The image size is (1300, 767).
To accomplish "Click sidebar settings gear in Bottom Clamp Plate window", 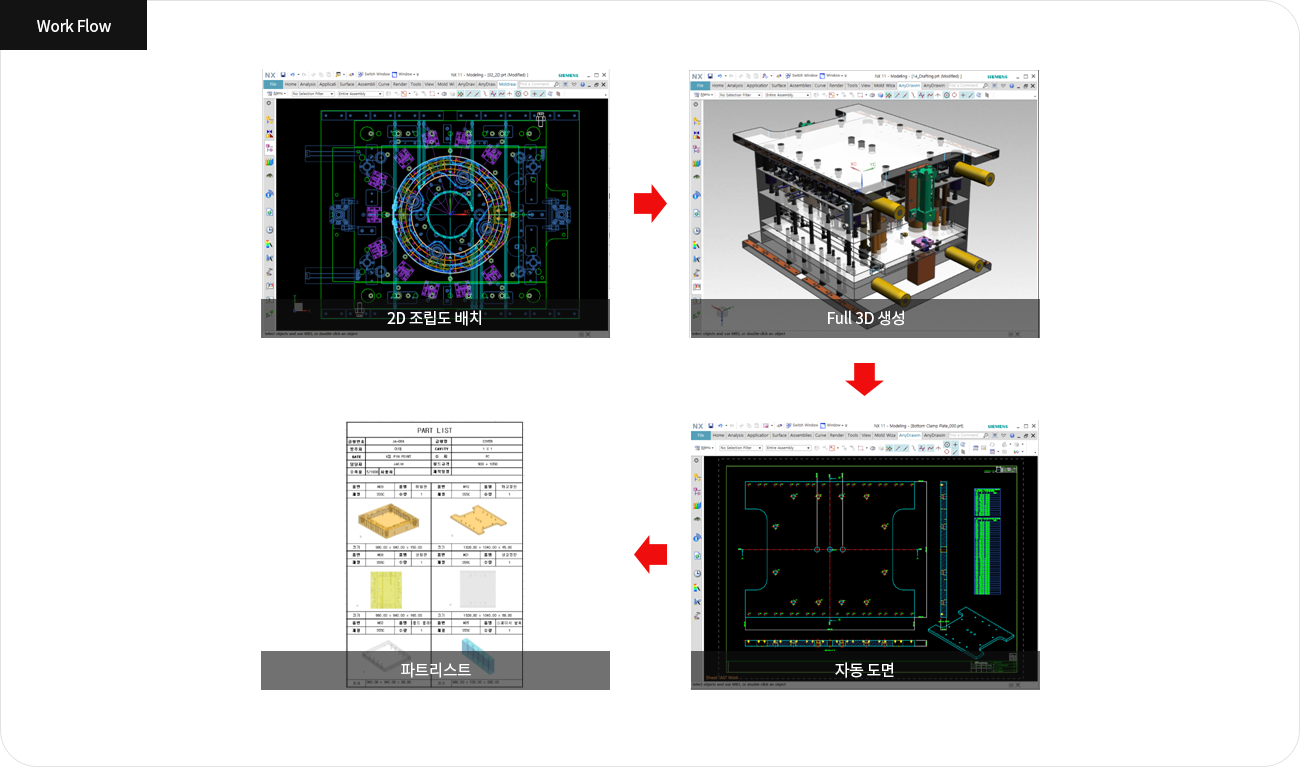I will tap(696, 460).
